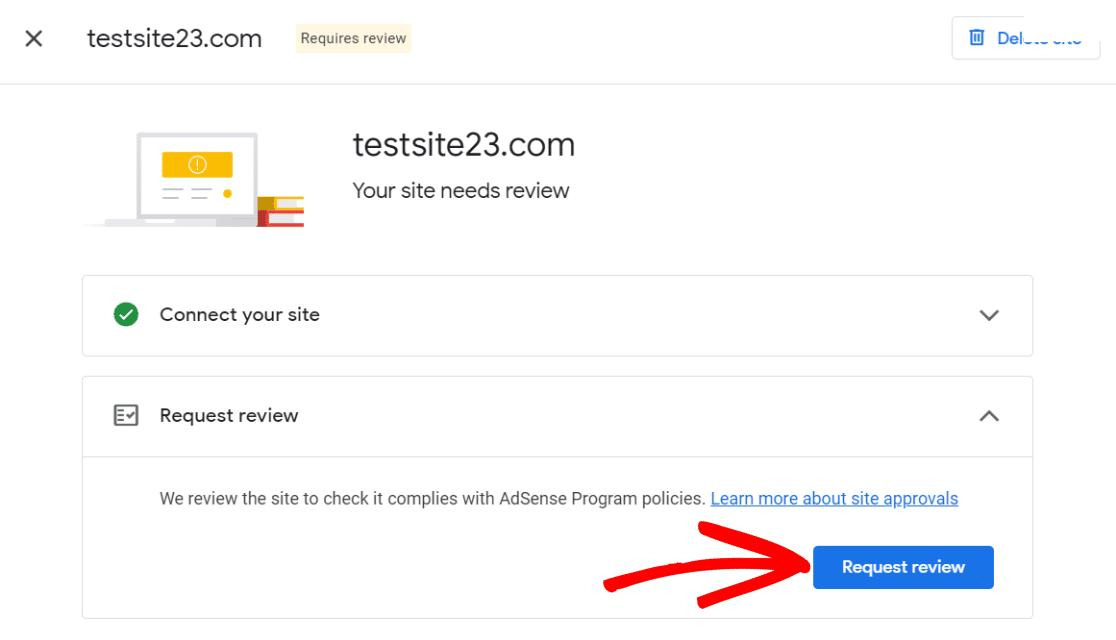The width and height of the screenshot is (1116, 640).
Task: Click the Connect your site heading
Action: (239, 315)
